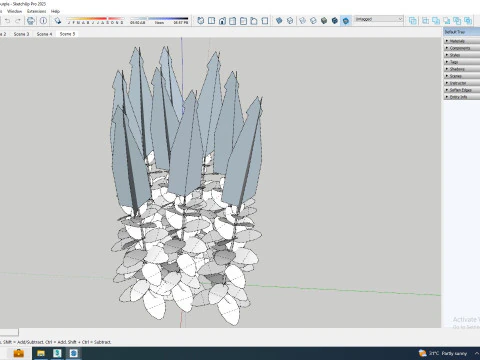Viewport: 480px width, 360px height.
Task: Switch to Right view
Action: [233, 21]
